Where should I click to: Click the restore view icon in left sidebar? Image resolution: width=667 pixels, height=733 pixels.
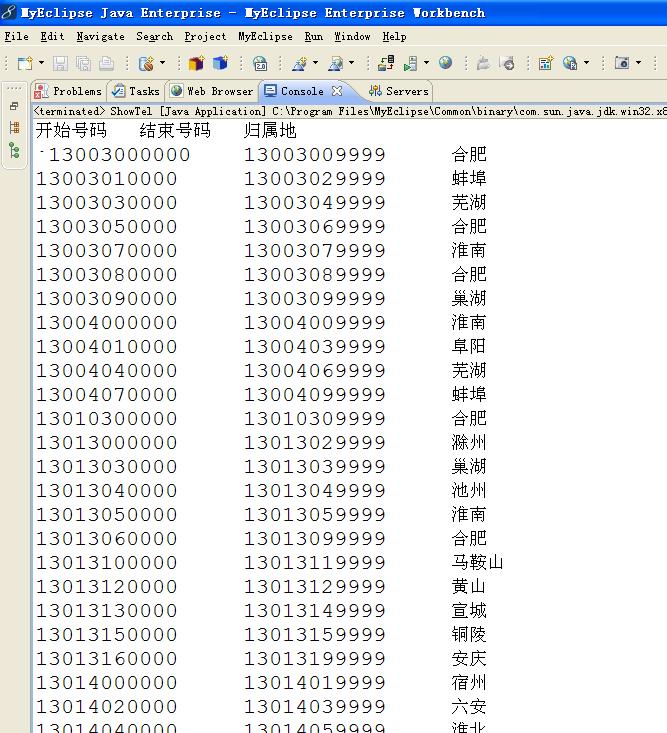coord(14,106)
